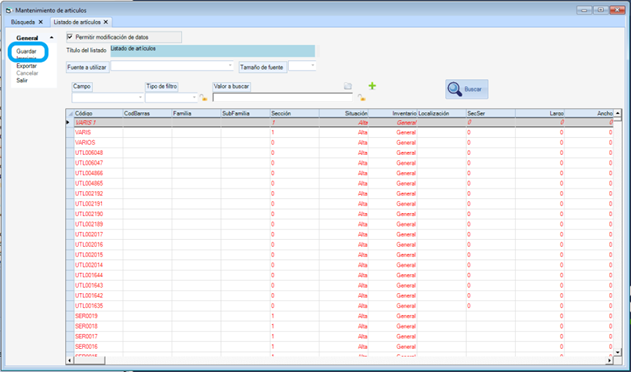The height and width of the screenshot is (372, 631).
Task: Click the folder icon above the search value field
Action: coord(348,86)
